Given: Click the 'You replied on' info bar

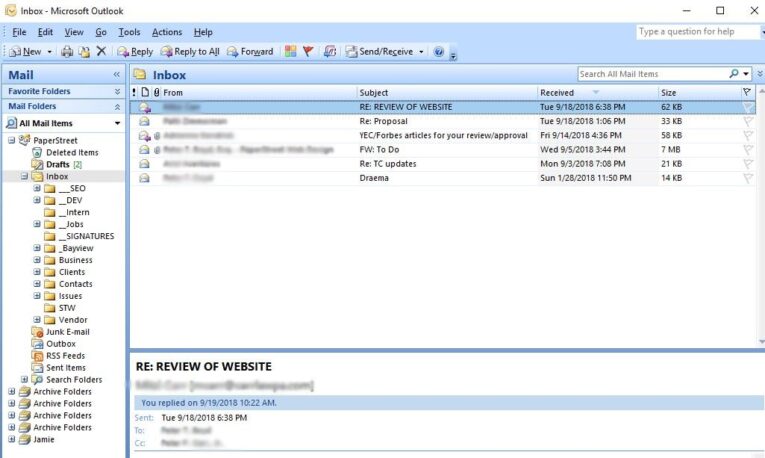Looking at the screenshot, I should tap(448, 403).
